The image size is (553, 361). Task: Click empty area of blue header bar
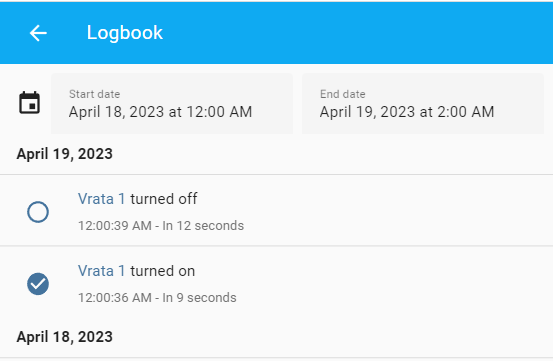pos(353,33)
